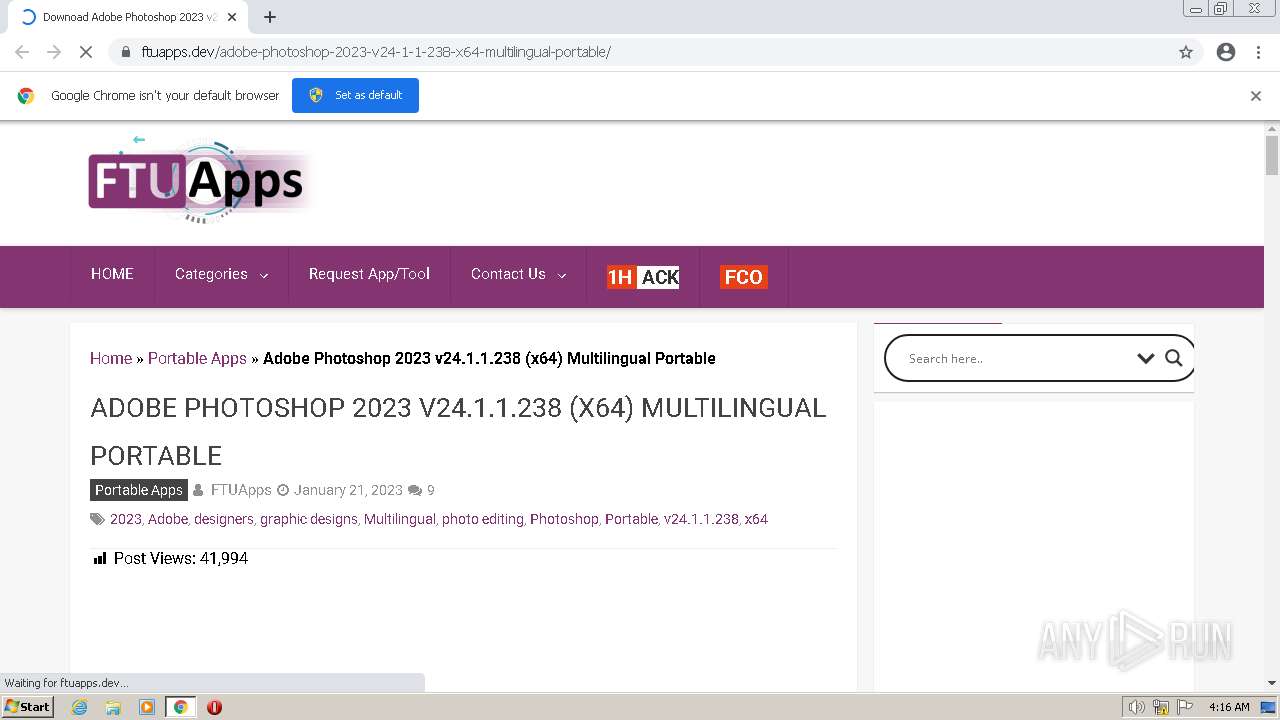Expand search options chevron
Viewport: 1280px width, 720px height.
1146,358
